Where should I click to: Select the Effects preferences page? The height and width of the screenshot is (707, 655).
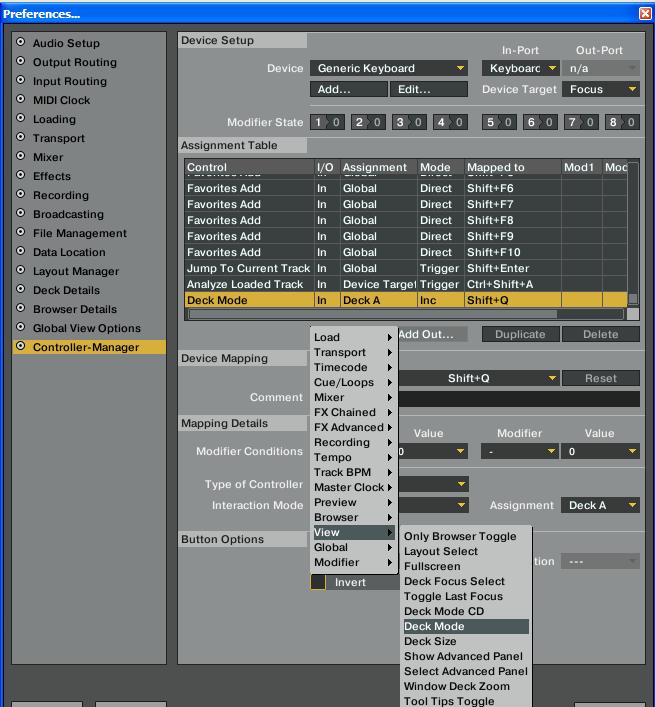[x=51, y=176]
